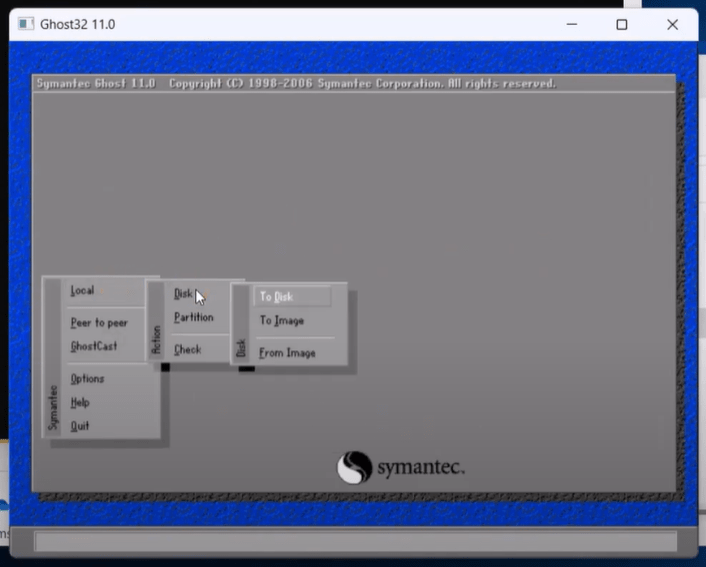The image size is (706, 567).
Task: Minimize the Ghost32 window
Action: pyautogui.click(x=570, y=24)
